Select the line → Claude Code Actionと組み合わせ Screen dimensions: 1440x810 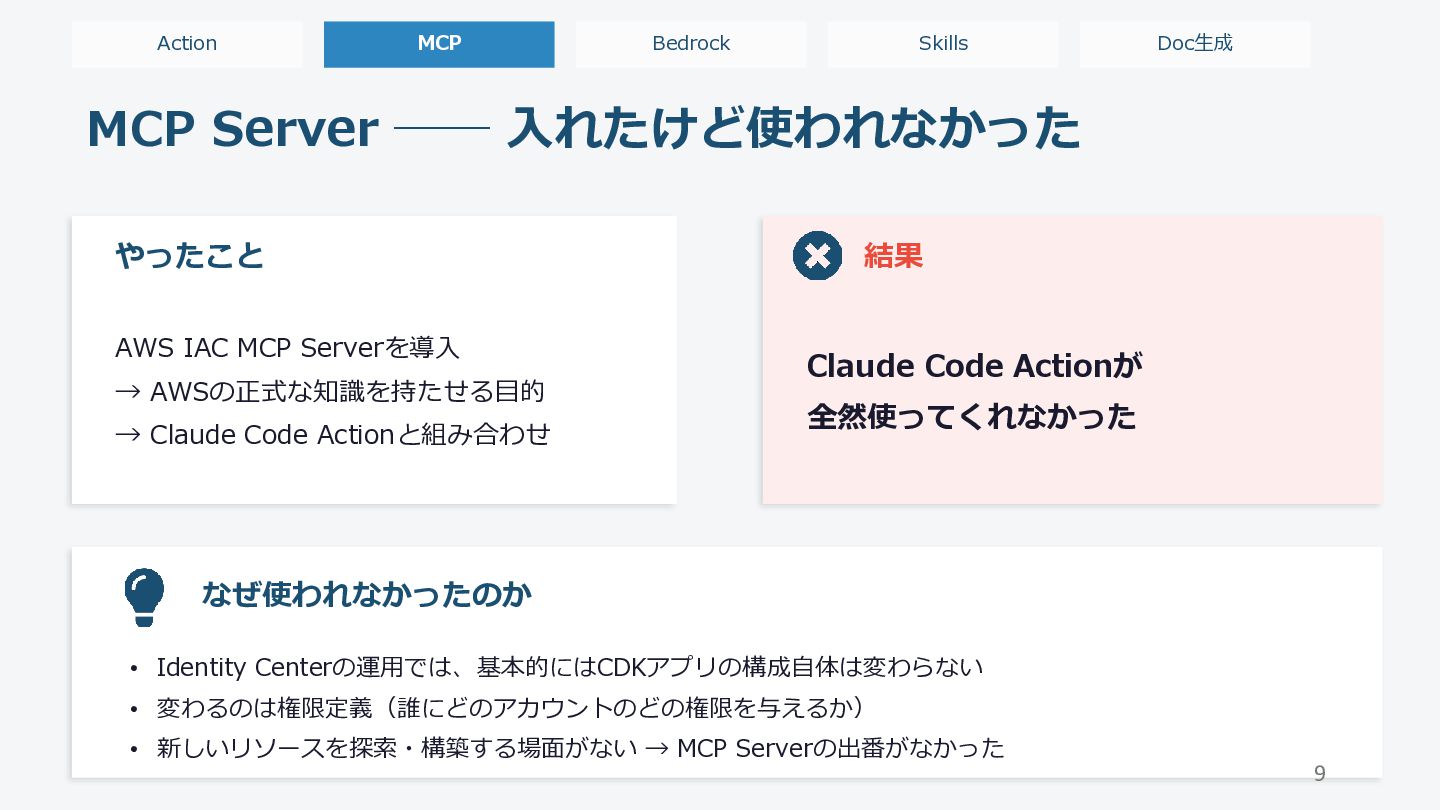pos(333,435)
